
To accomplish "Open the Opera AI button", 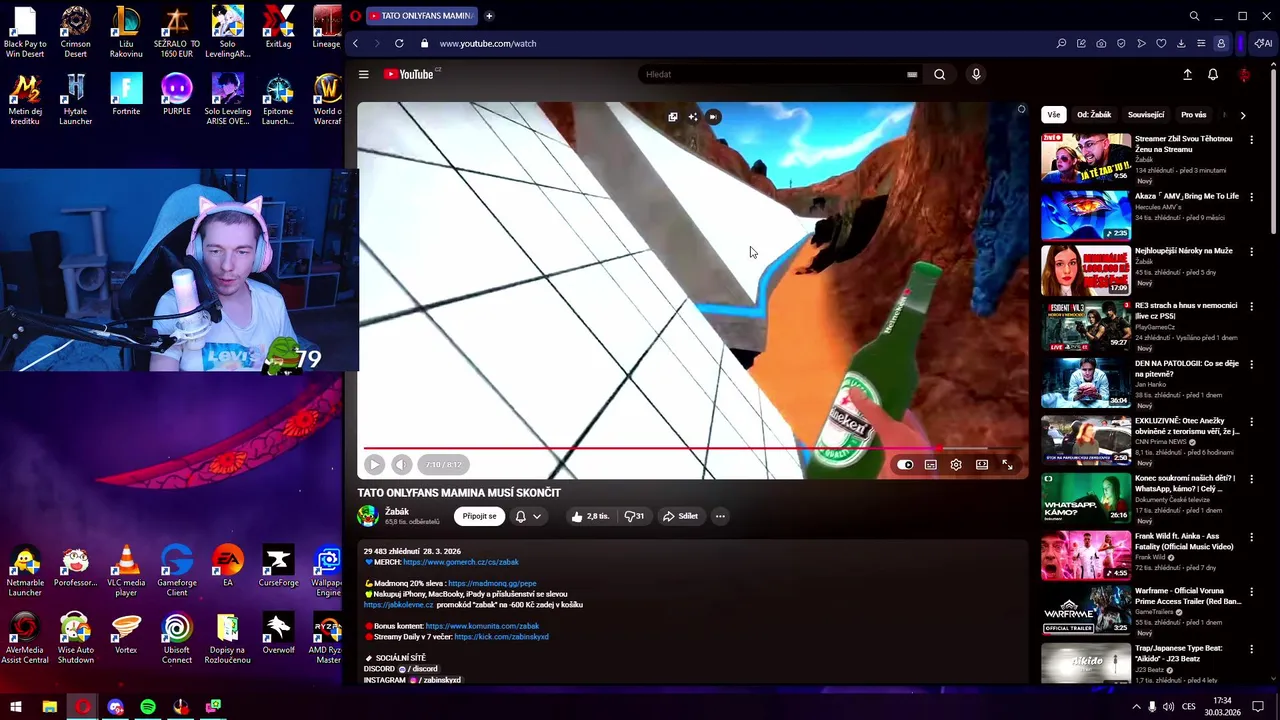I will (x=1263, y=43).
